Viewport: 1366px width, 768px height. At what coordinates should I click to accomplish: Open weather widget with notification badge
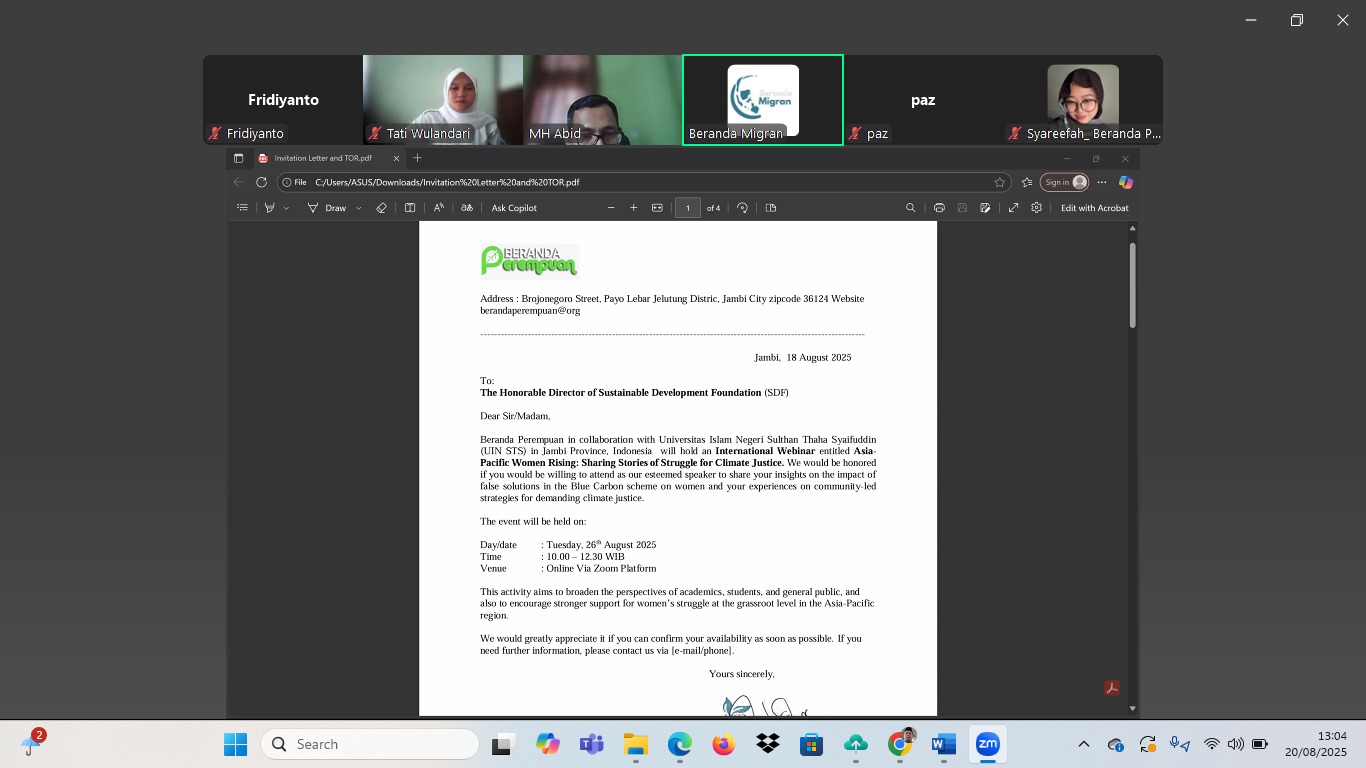coord(33,743)
